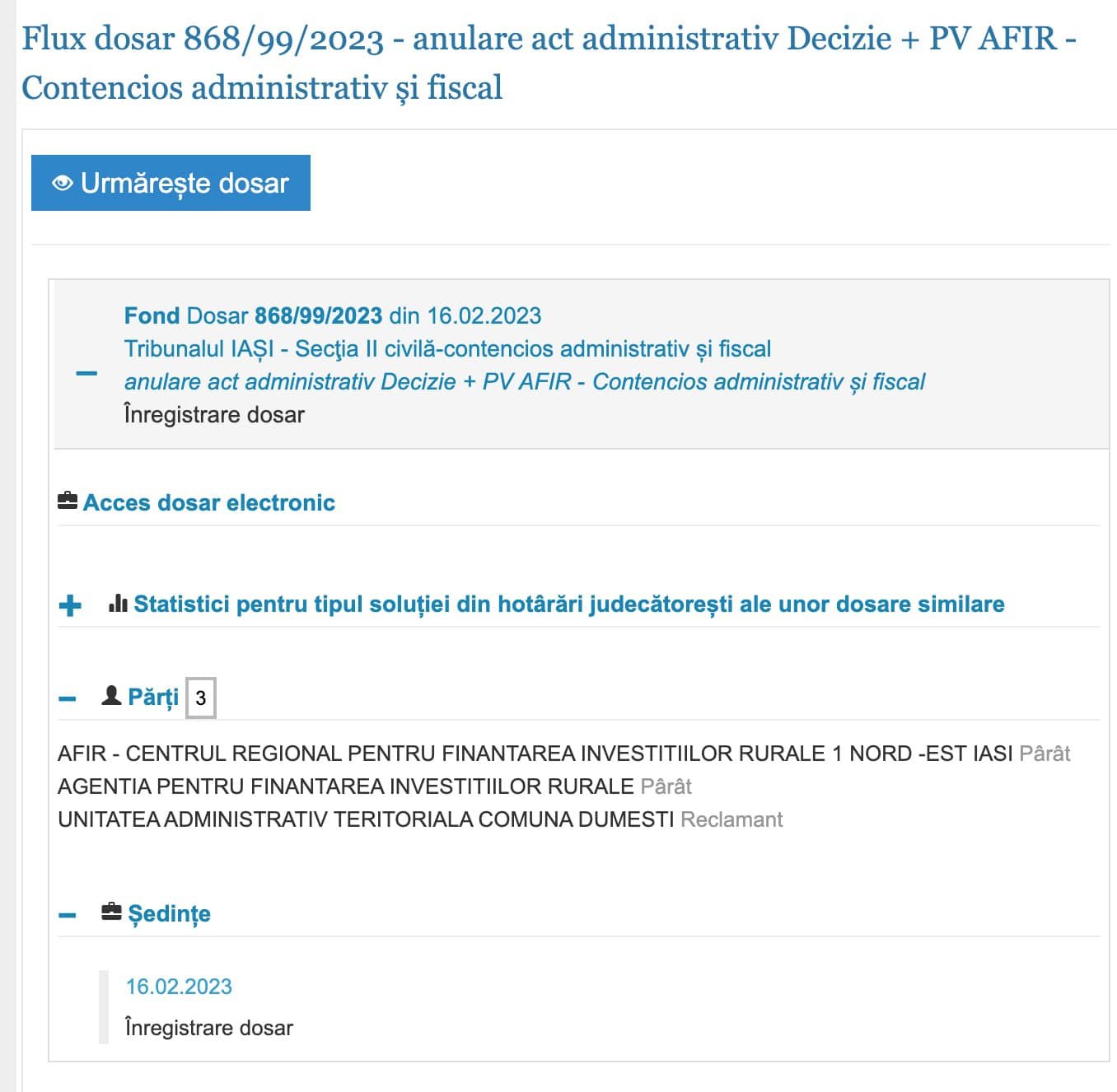Collapse the Ședințe section using minus icon

68,915
